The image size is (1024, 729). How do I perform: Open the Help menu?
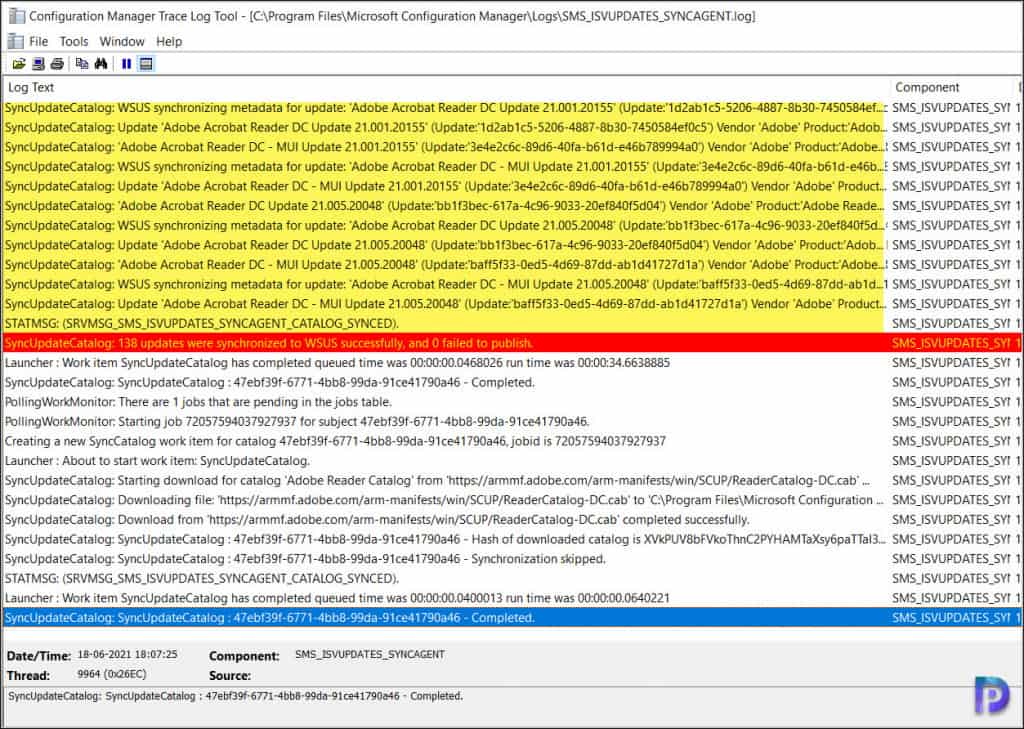coord(169,41)
